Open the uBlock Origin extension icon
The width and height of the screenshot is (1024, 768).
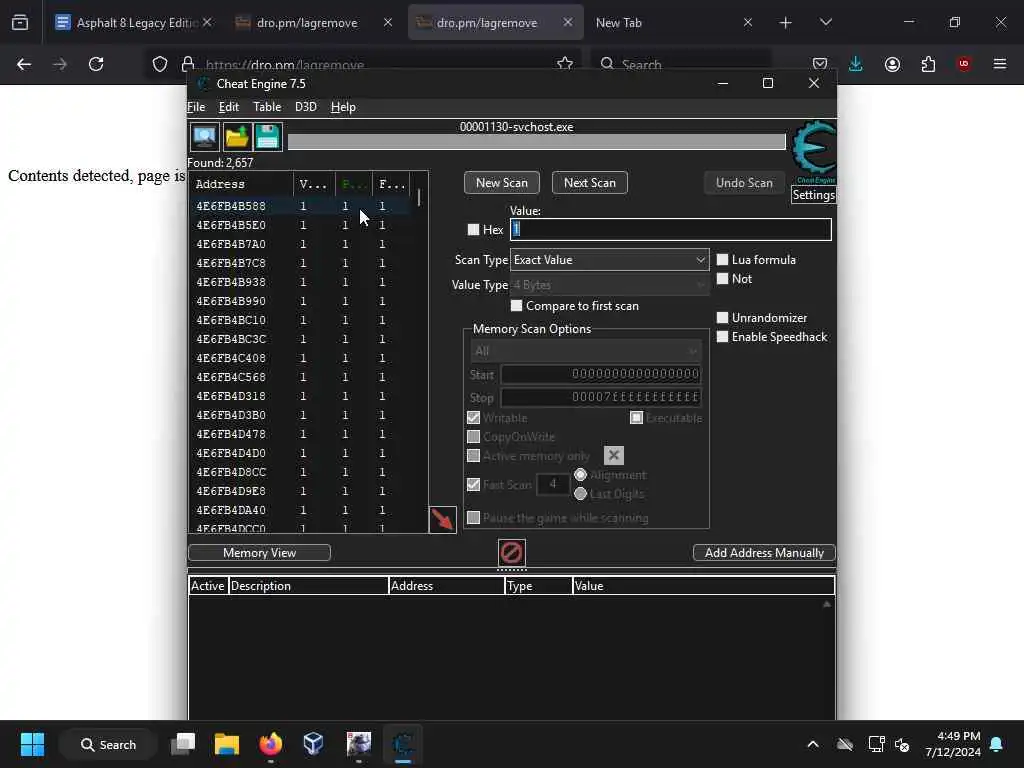pos(964,64)
